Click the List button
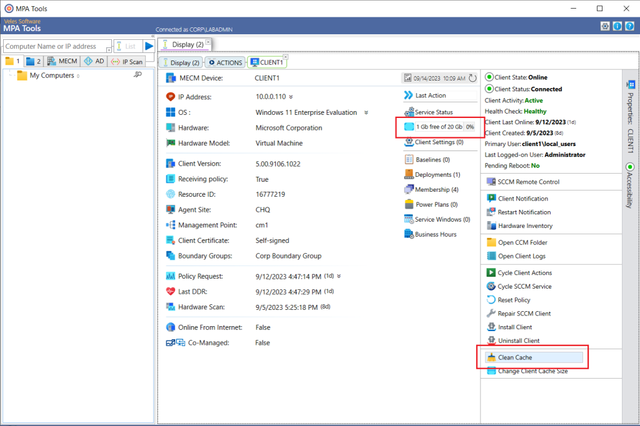640x426 pixels. tap(127, 46)
